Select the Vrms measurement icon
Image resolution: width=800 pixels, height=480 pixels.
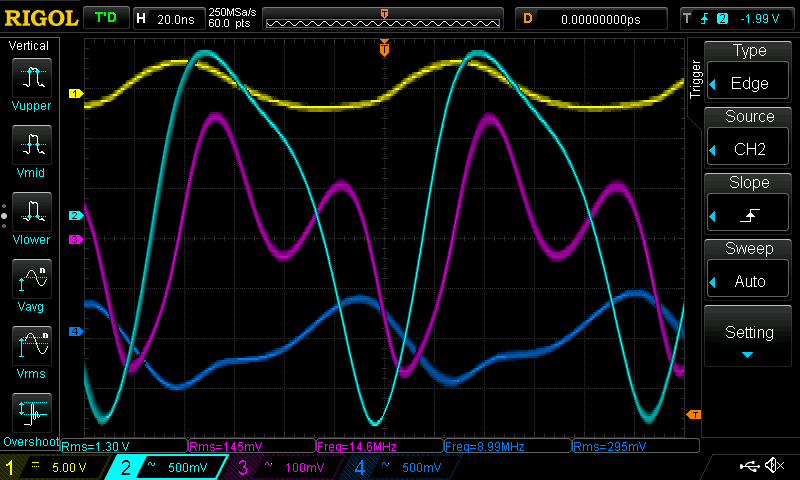(x=32, y=346)
